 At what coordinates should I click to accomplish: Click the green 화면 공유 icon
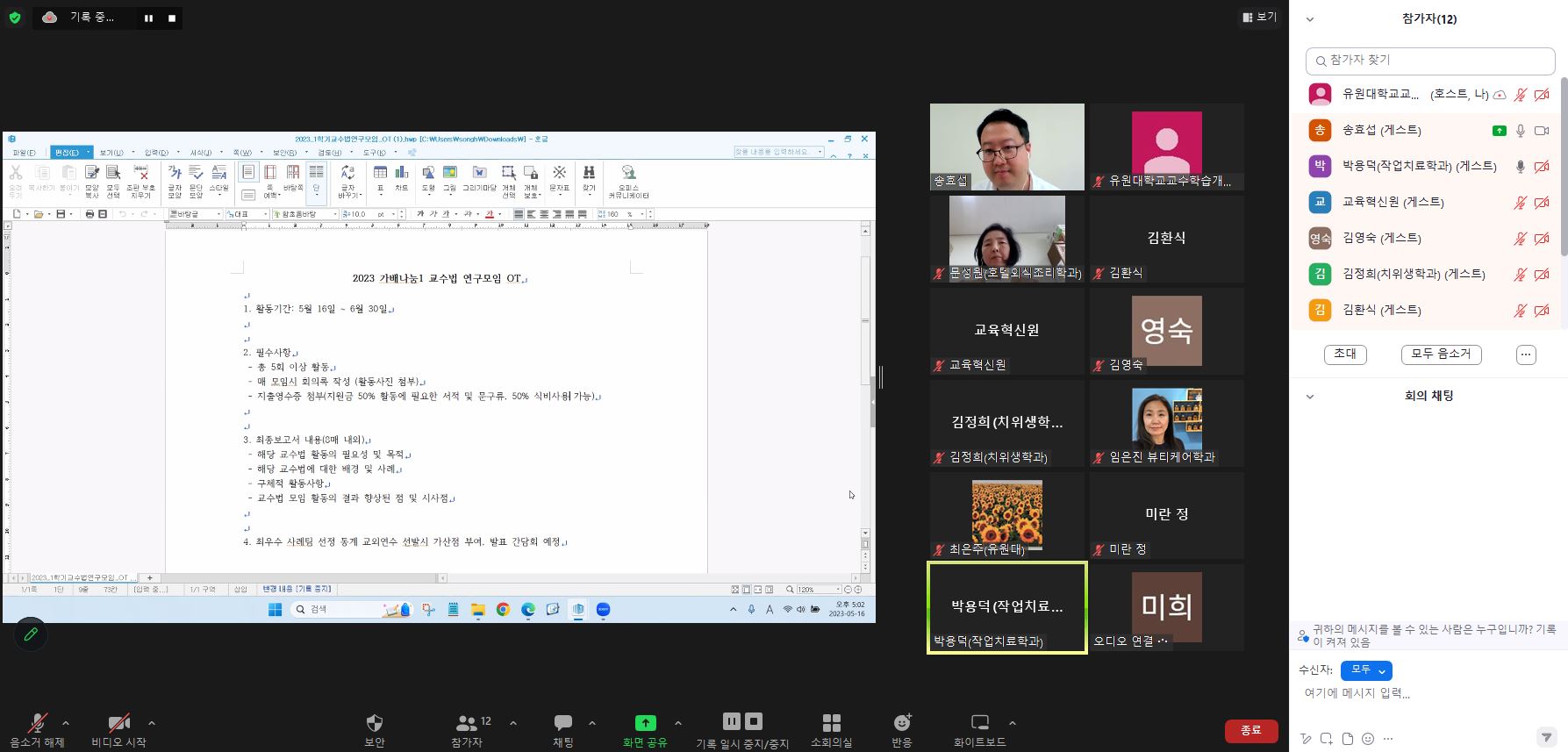click(645, 723)
